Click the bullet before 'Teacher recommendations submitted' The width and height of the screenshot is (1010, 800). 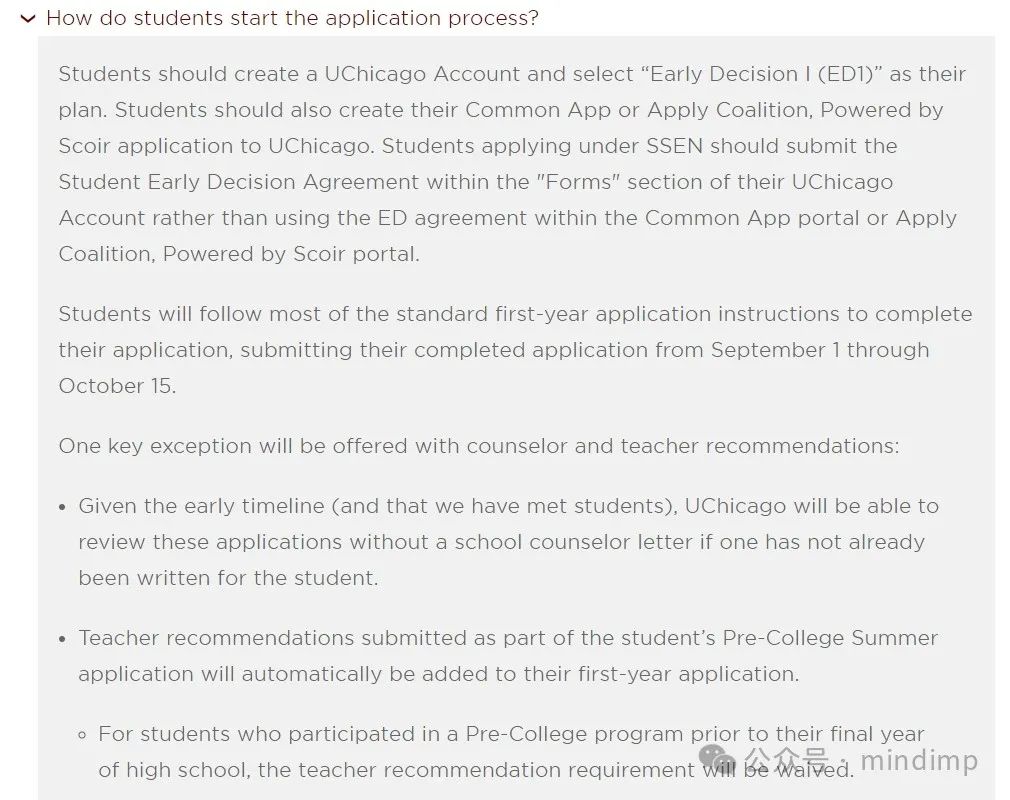pos(62,640)
